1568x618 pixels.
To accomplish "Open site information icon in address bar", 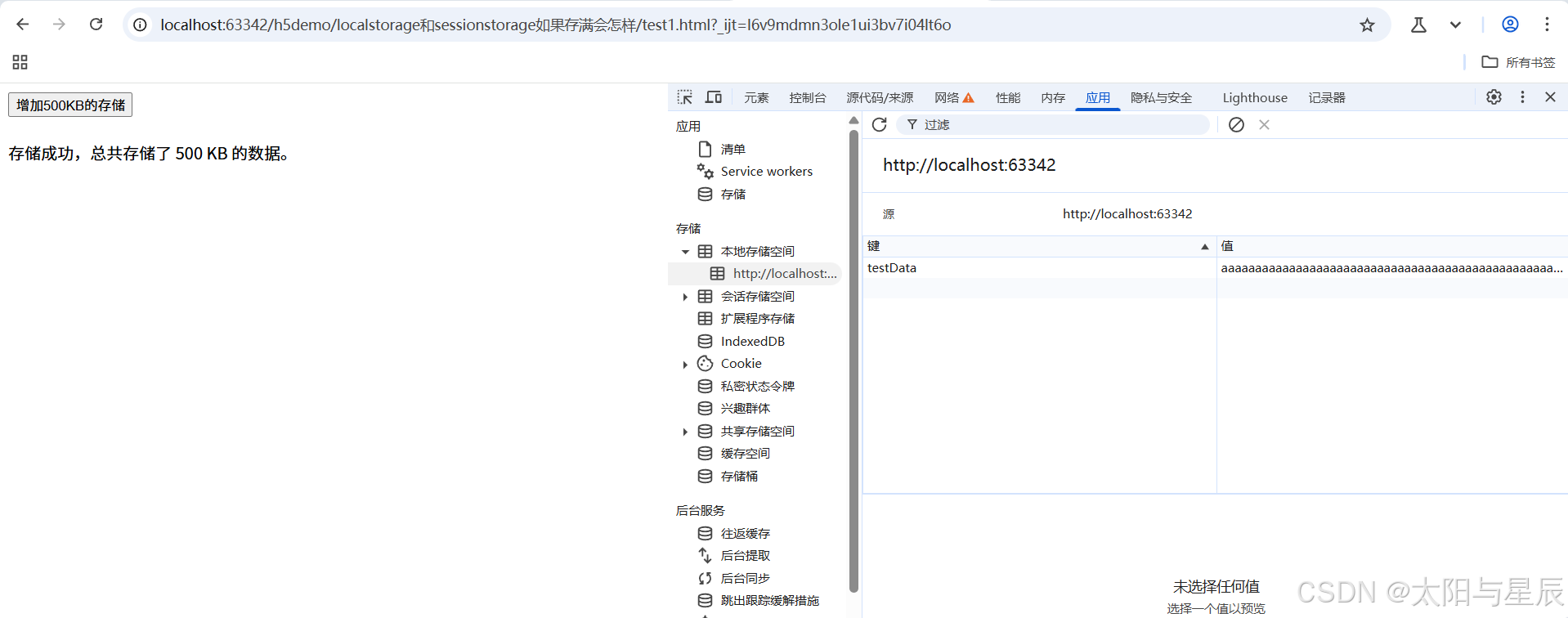I will pos(140,25).
